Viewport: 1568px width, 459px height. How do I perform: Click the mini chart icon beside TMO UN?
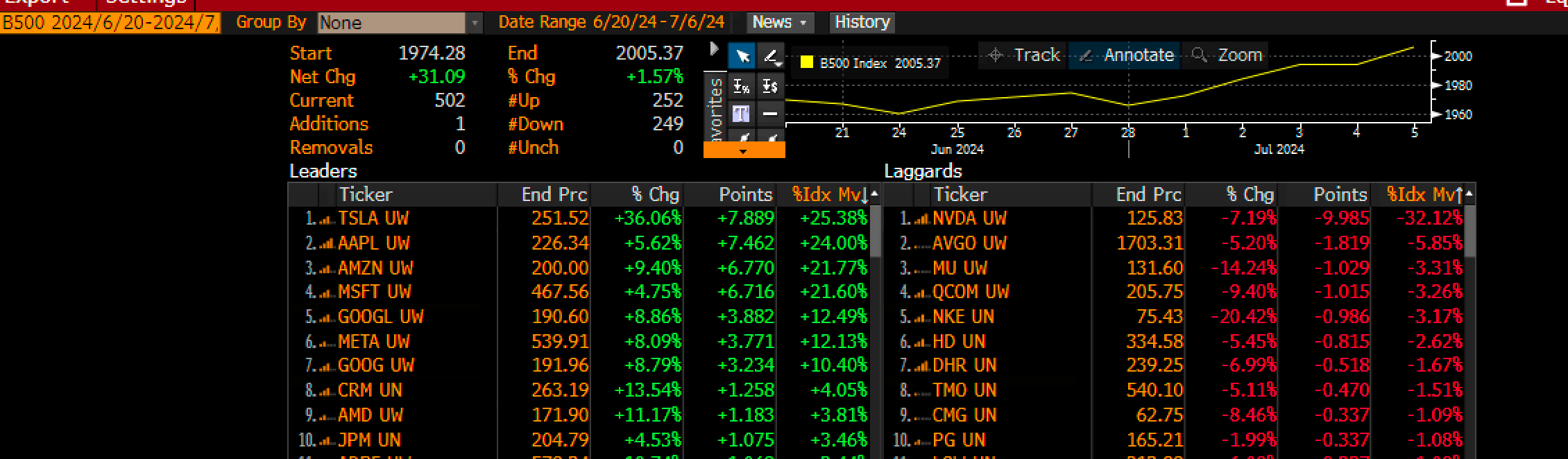(x=921, y=392)
